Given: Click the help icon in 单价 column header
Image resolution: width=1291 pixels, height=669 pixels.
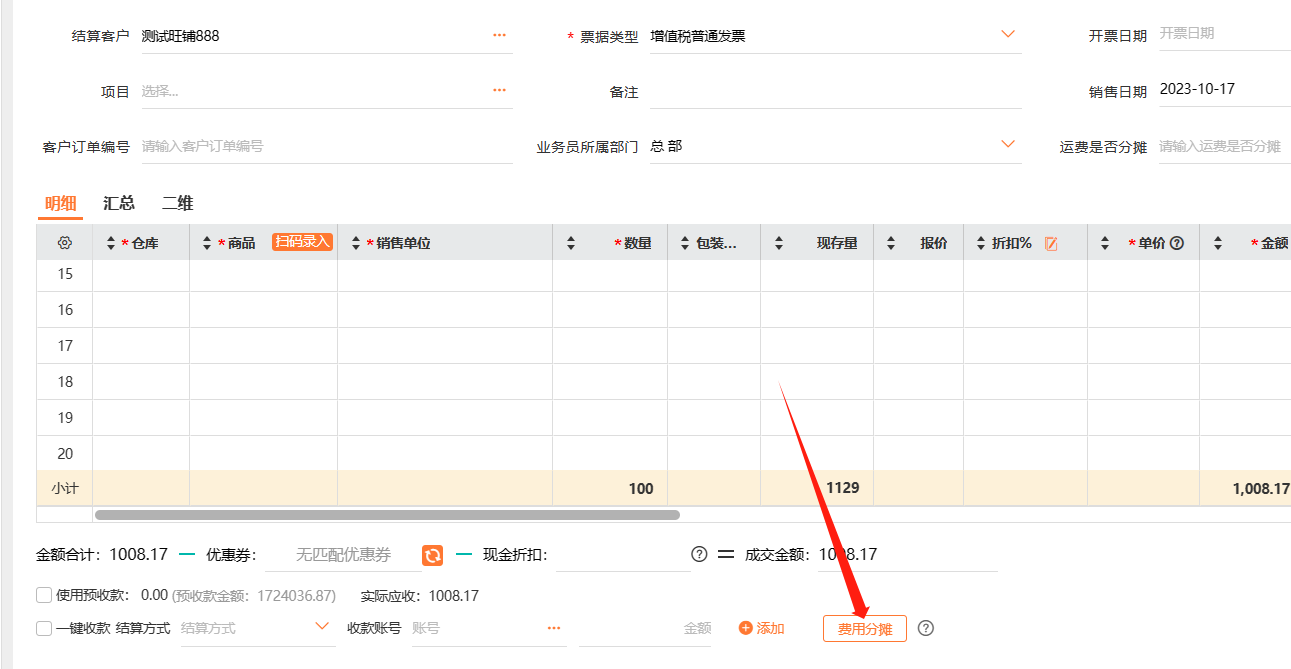Looking at the screenshot, I should point(1177,243).
